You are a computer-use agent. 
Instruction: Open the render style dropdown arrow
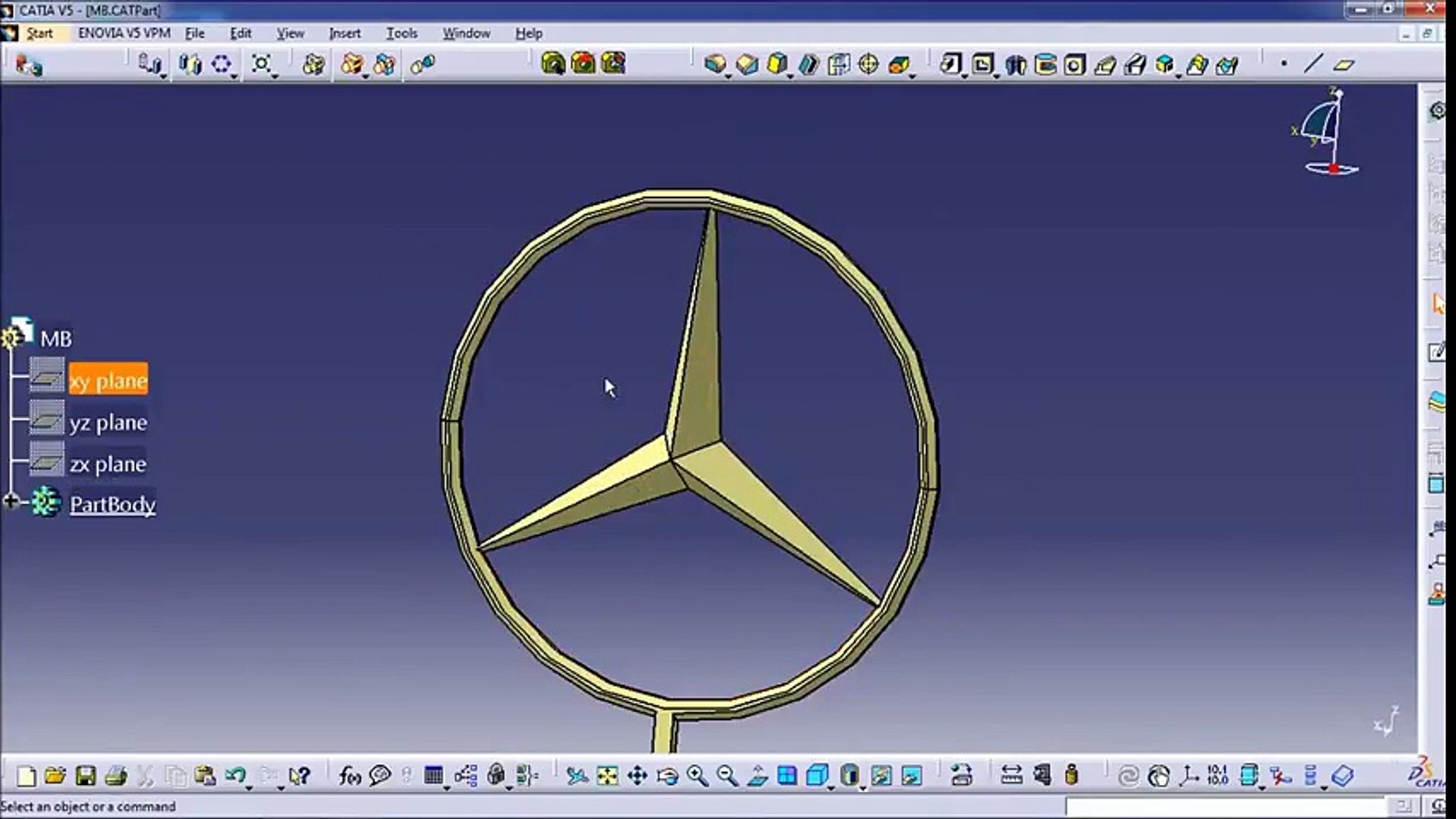863,789
